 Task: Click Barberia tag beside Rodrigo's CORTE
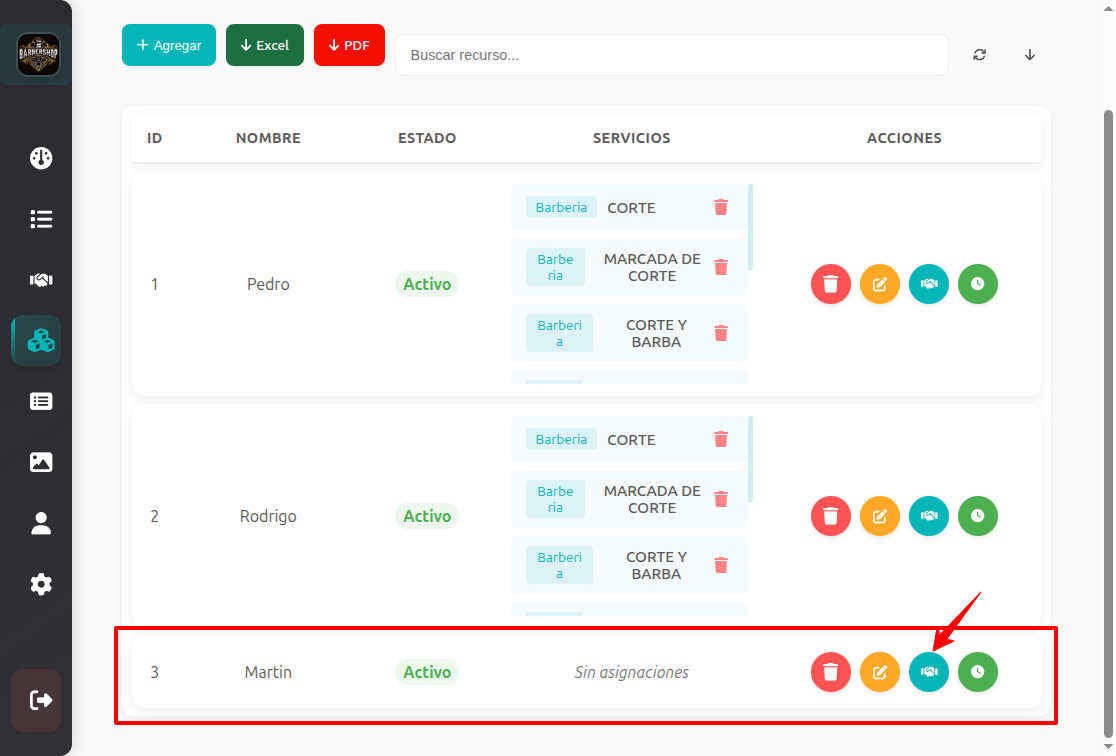562,439
